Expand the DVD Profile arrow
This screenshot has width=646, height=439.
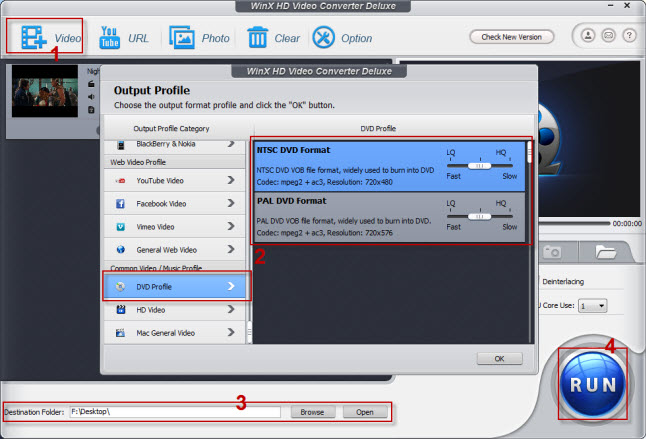[x=231, y=286]
